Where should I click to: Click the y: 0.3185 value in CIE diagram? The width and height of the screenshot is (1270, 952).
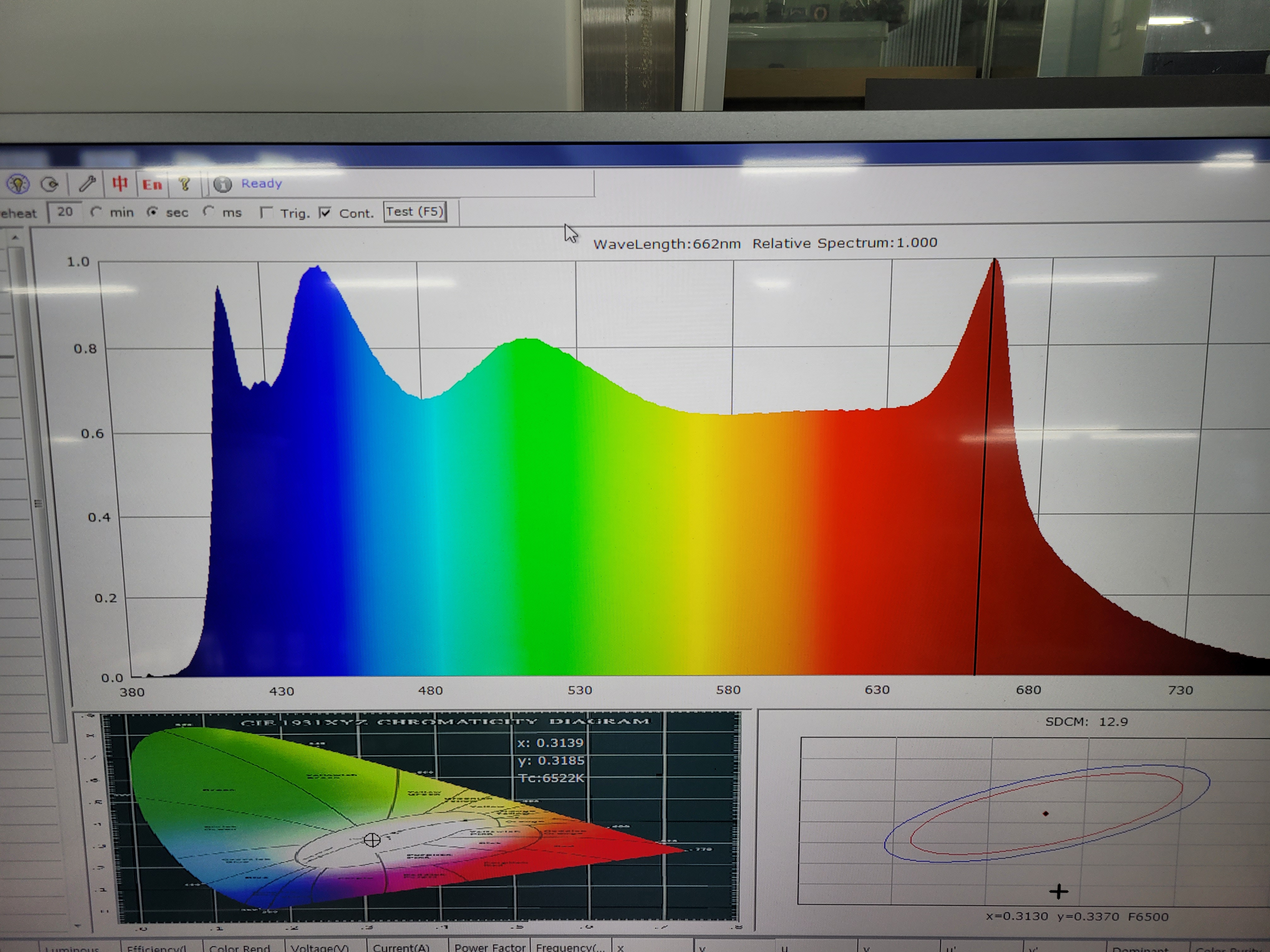(x=551, y=760)
